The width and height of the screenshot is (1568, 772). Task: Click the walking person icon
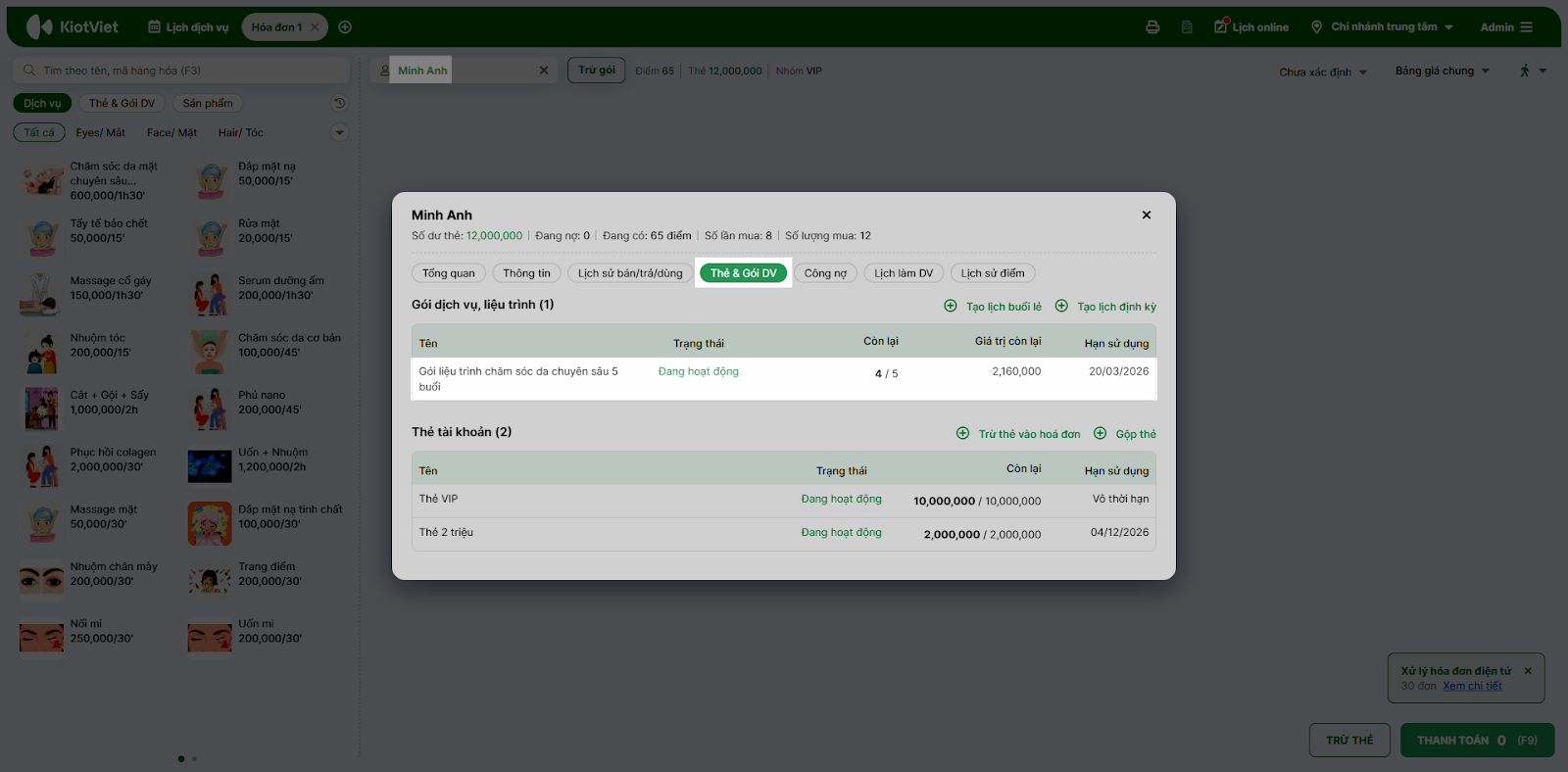click(x=1525, y=71)
